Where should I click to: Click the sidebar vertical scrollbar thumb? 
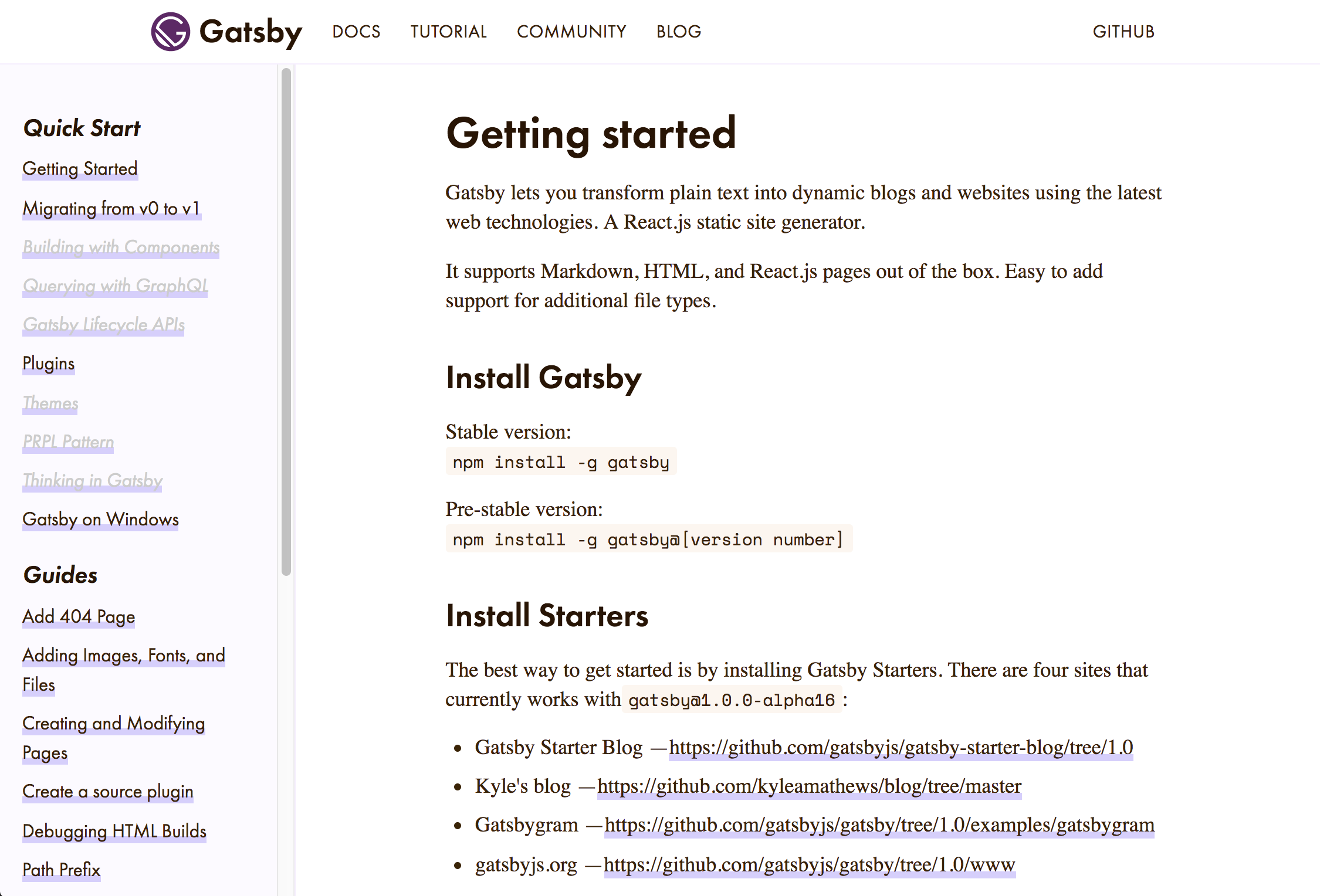pos(286,321)
